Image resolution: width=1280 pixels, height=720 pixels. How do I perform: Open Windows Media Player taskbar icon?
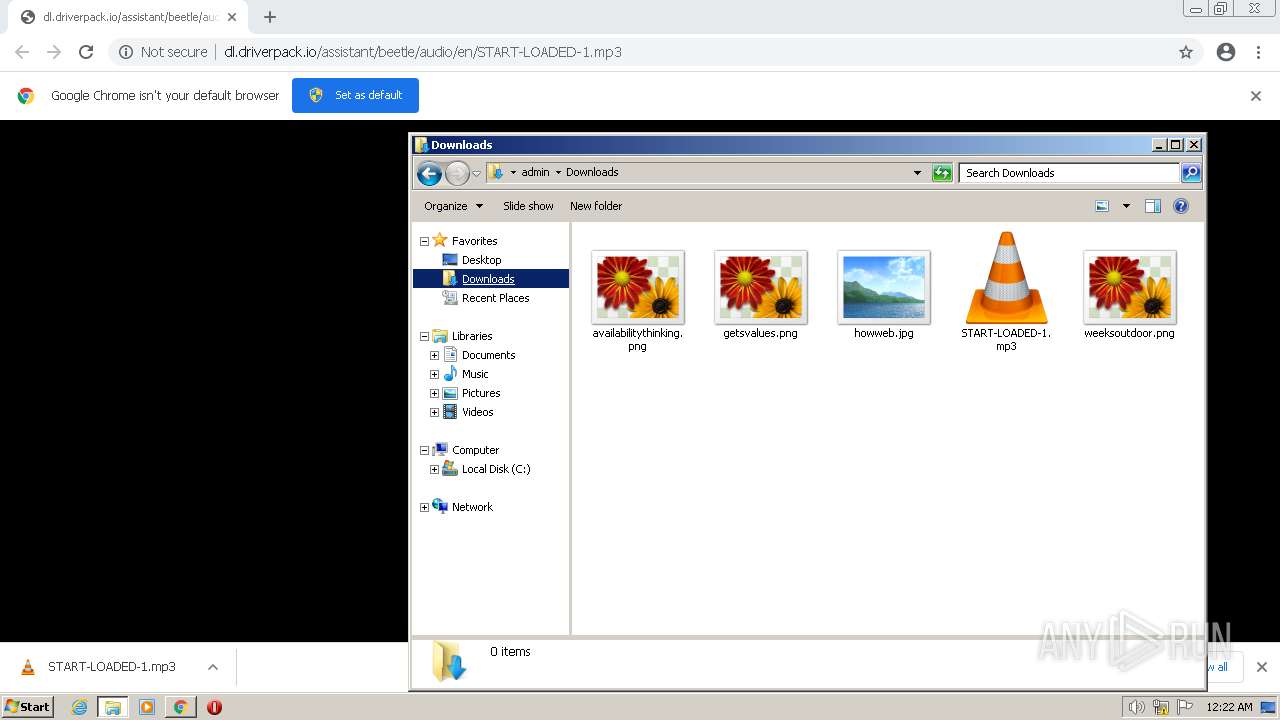click(x=147, y=707)
